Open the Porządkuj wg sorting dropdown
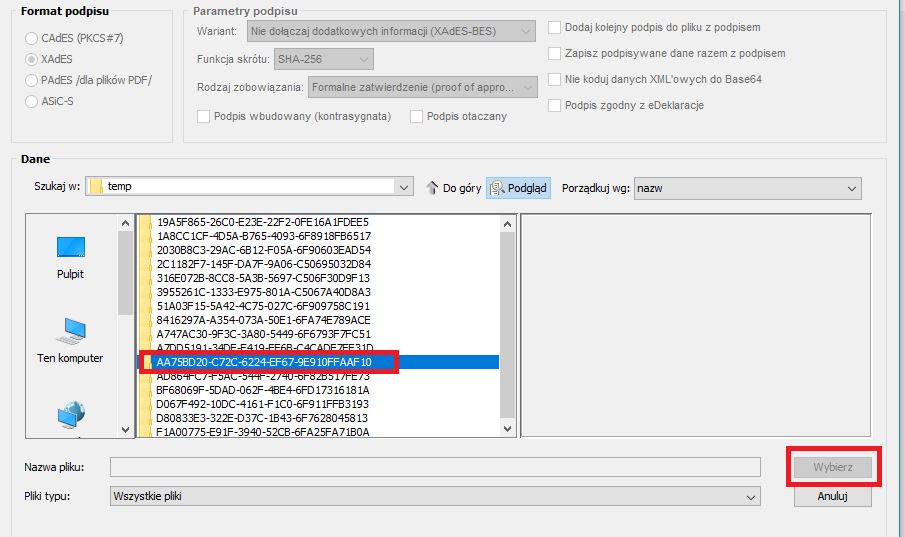 point(852,188)
